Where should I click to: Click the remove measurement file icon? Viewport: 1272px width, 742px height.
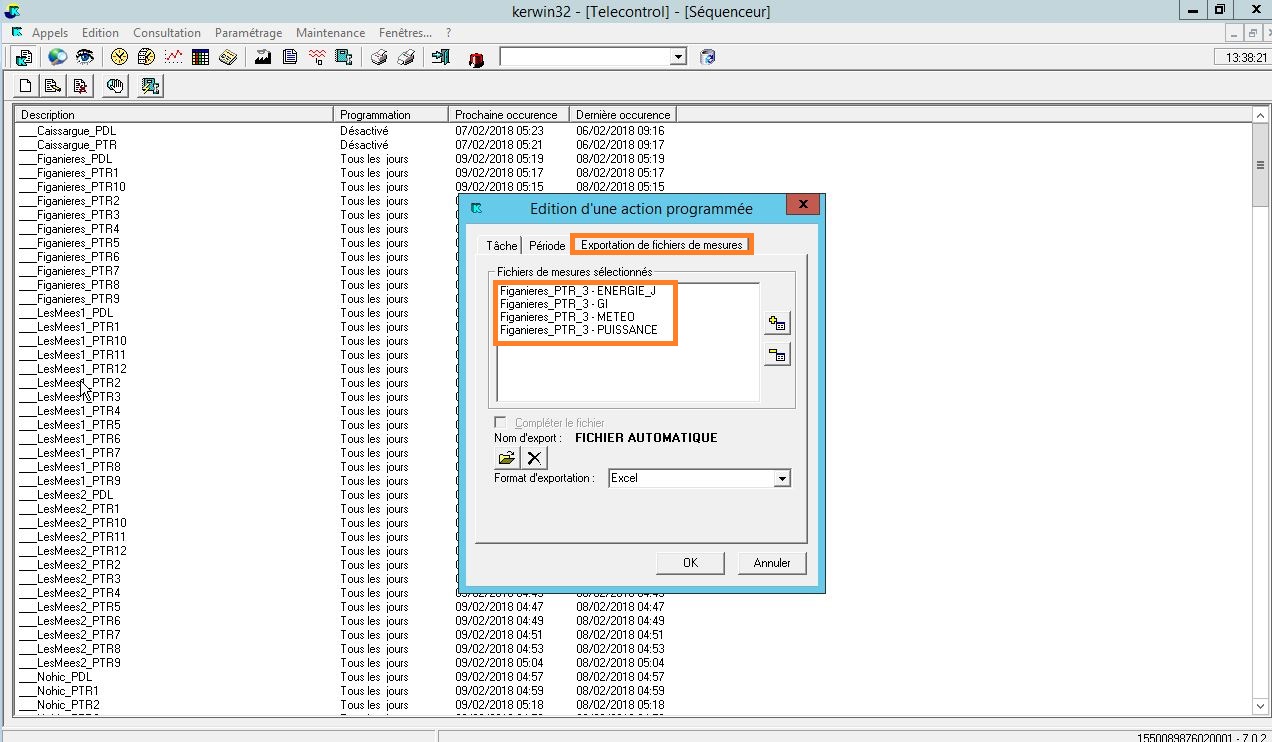(776, 355)
